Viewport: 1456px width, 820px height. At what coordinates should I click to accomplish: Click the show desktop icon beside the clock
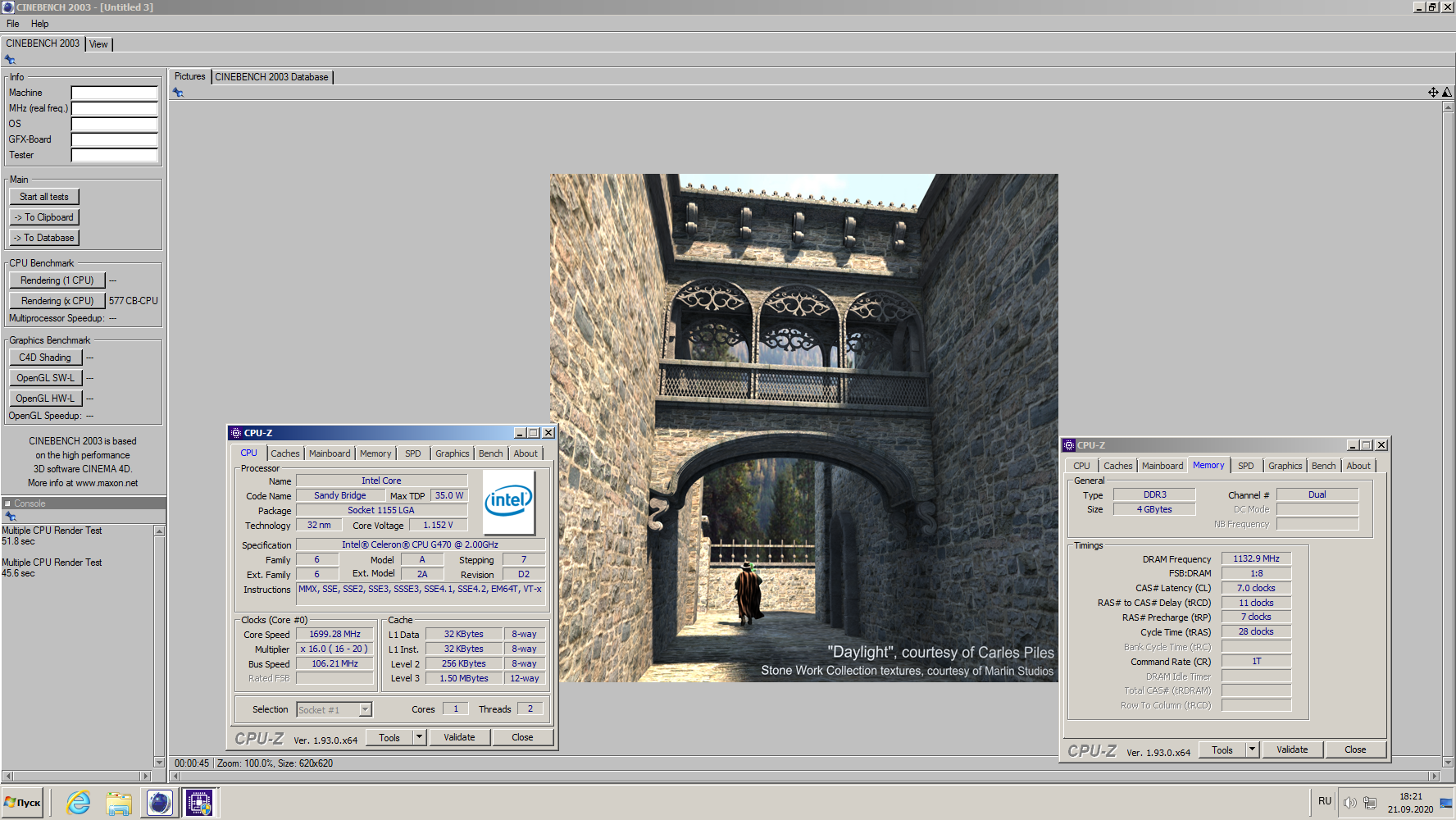tap(1446, 803)
